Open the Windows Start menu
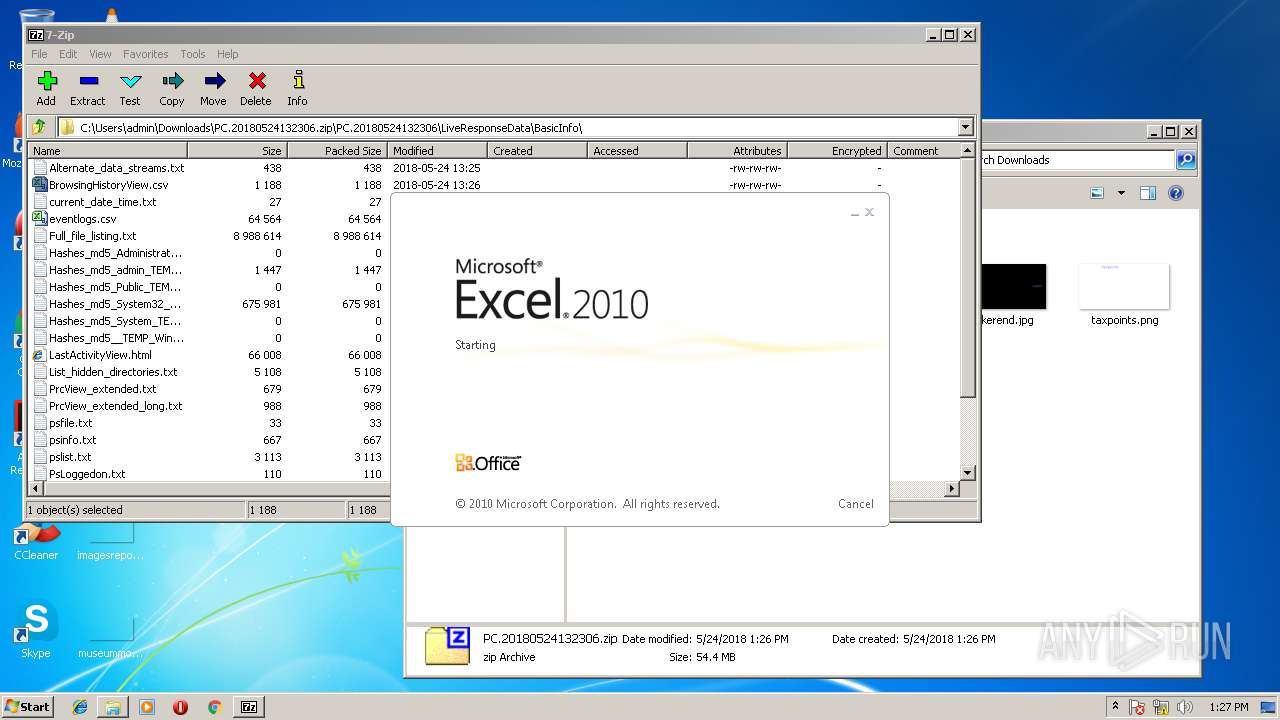This screenshot has width=1280, height=720. coord(27,706)
